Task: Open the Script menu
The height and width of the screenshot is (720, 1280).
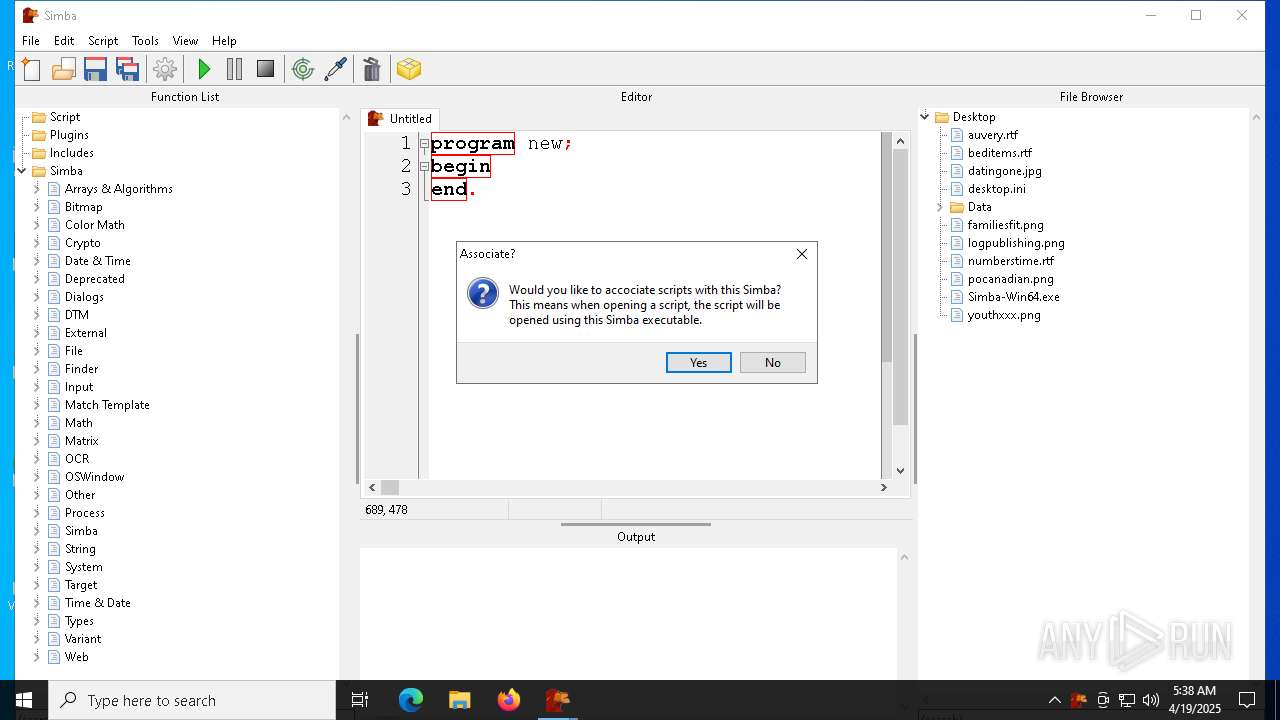Action: click(103, 41)
